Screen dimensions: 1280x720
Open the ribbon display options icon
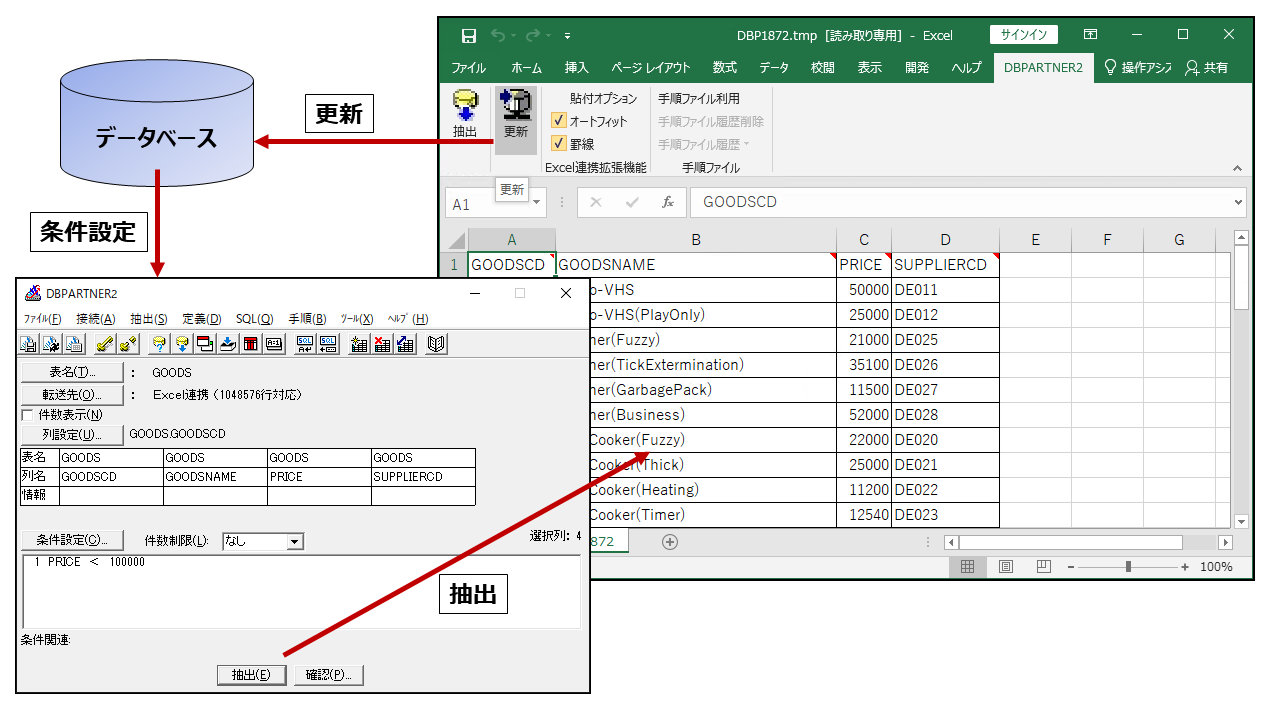1090,35
